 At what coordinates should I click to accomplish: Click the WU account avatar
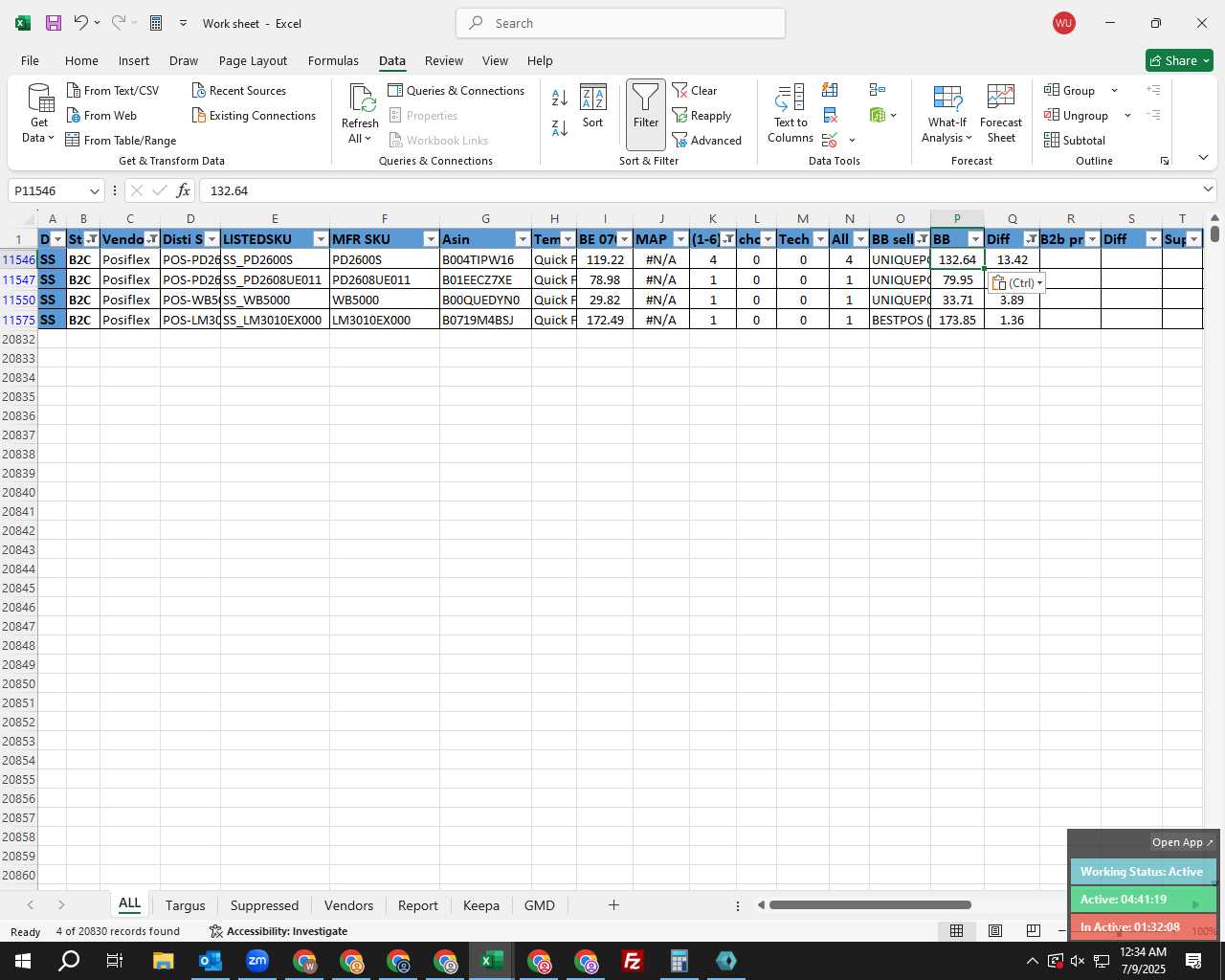coord(1063,23)
